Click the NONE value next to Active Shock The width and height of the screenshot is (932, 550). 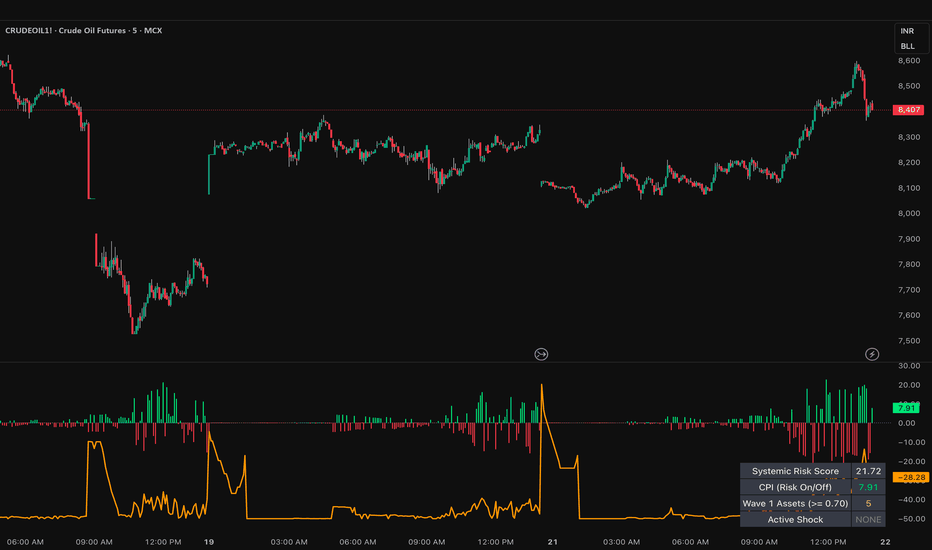pyautogui.click(x=868, y=519)
